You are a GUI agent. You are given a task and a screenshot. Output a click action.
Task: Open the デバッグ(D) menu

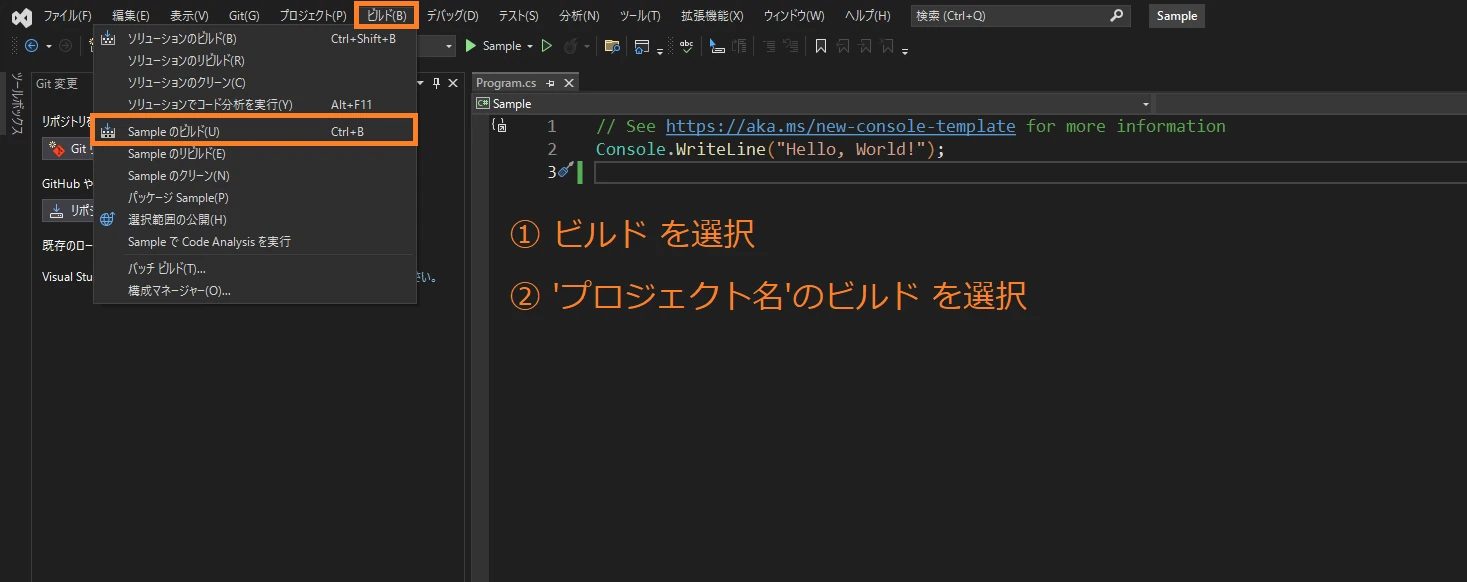[x=452, y=16]
